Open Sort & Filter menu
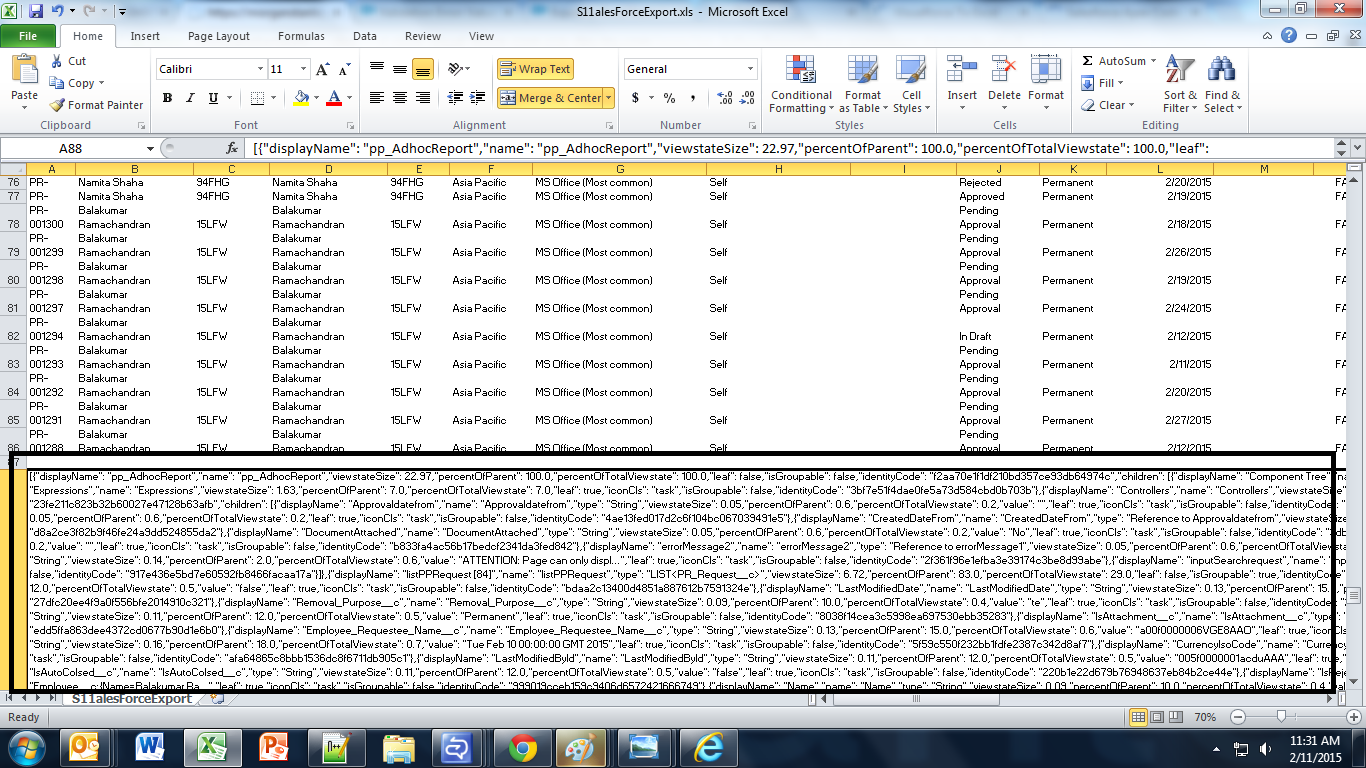This screenshot has width=1366, height=768. point(1180,85)
